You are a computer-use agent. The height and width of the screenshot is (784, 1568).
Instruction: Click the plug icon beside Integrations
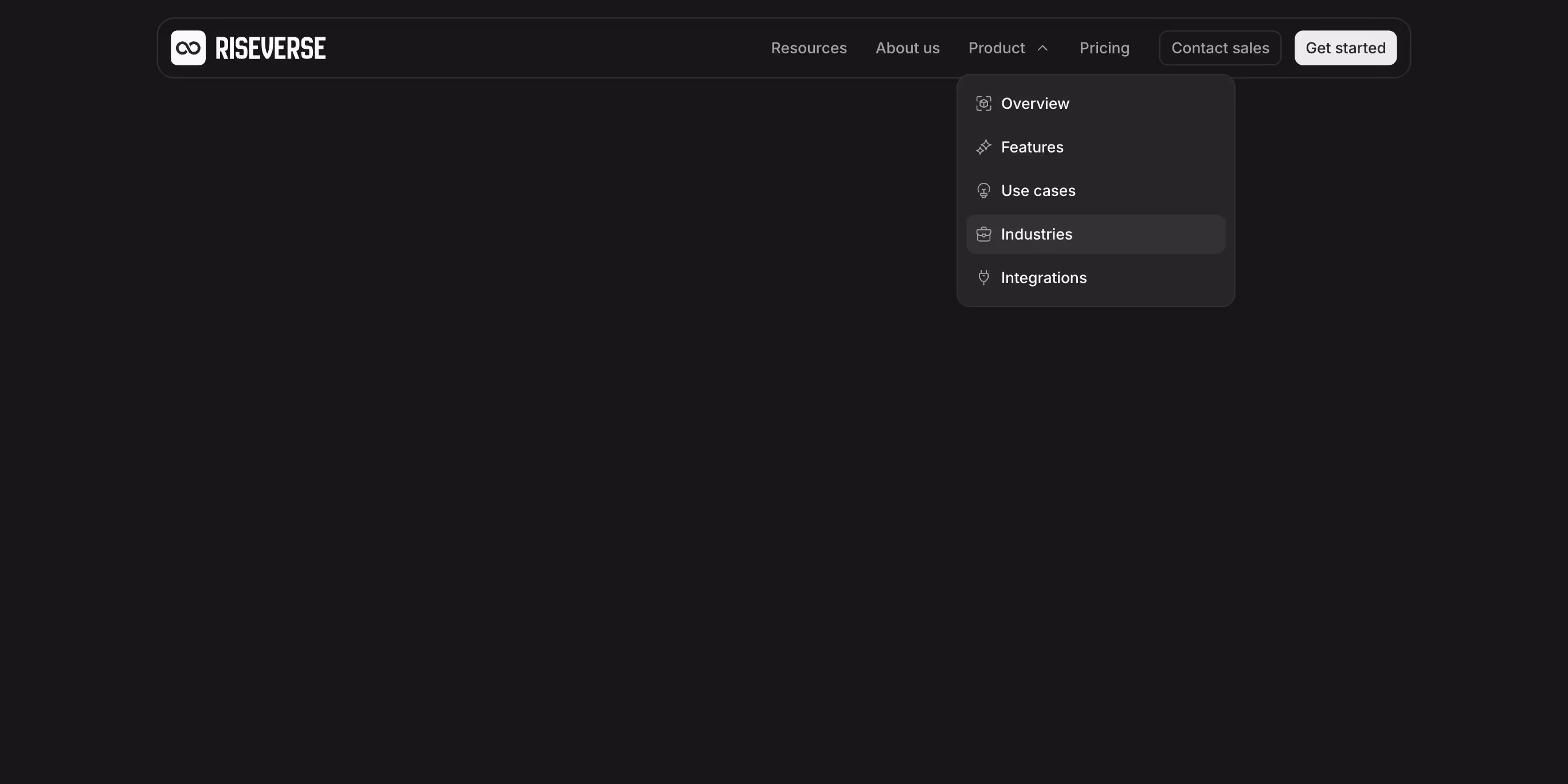[x=983, y=277]
